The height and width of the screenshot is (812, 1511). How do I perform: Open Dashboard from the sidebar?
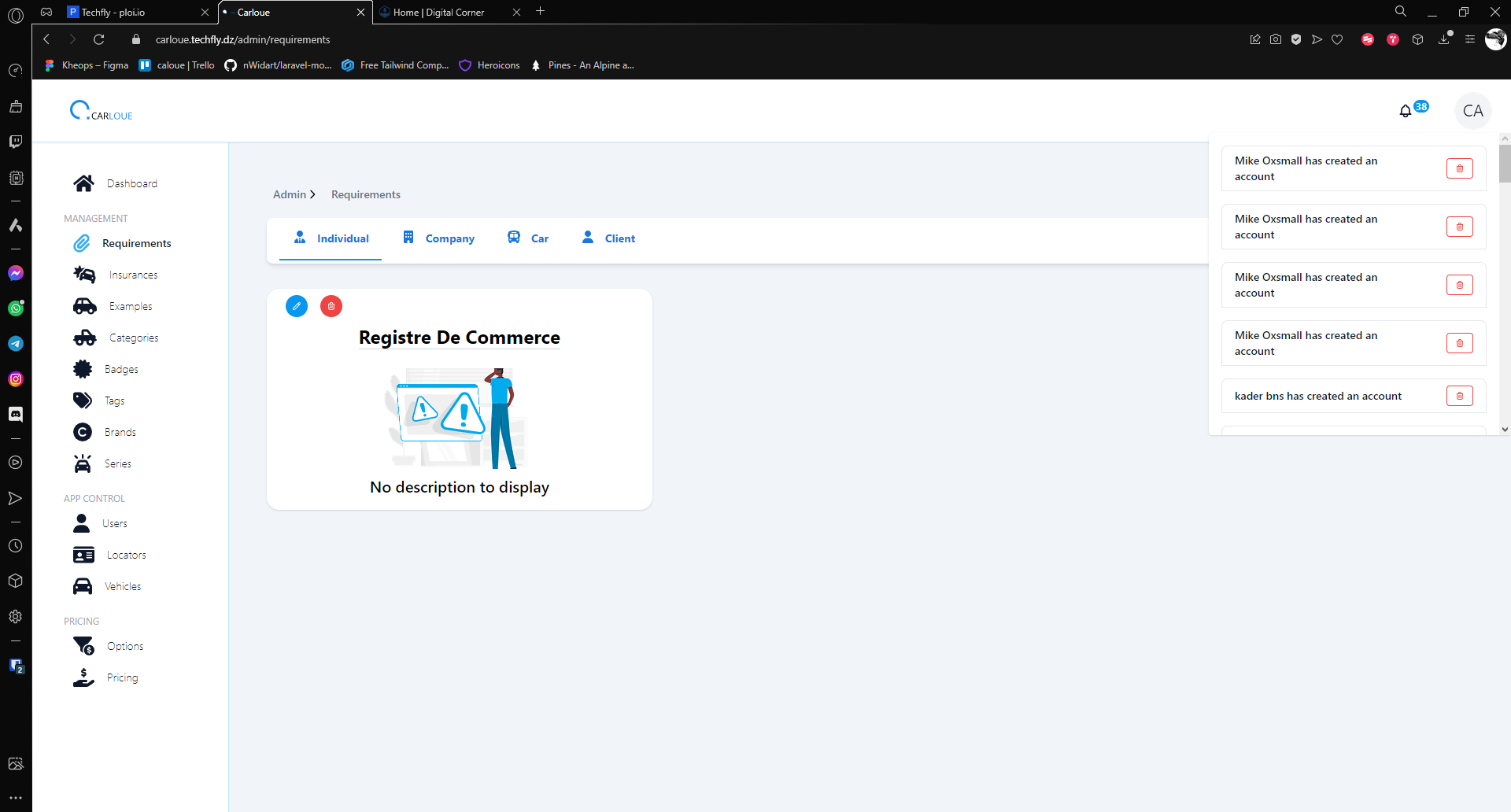click(131, 183)
